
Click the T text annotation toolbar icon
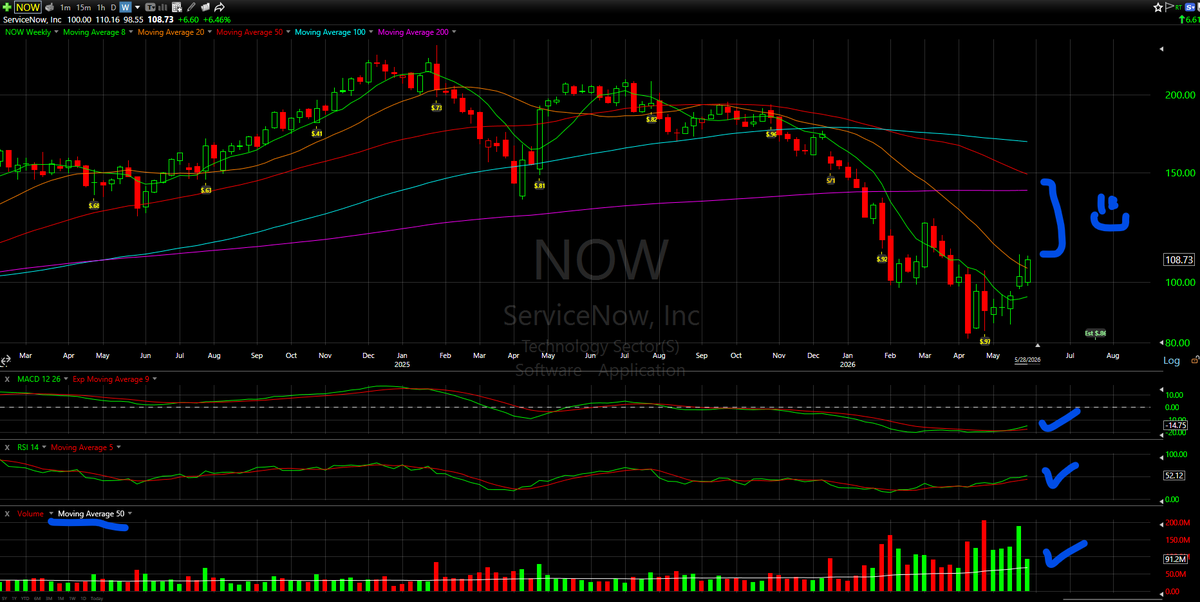click(x=151, y=7)
